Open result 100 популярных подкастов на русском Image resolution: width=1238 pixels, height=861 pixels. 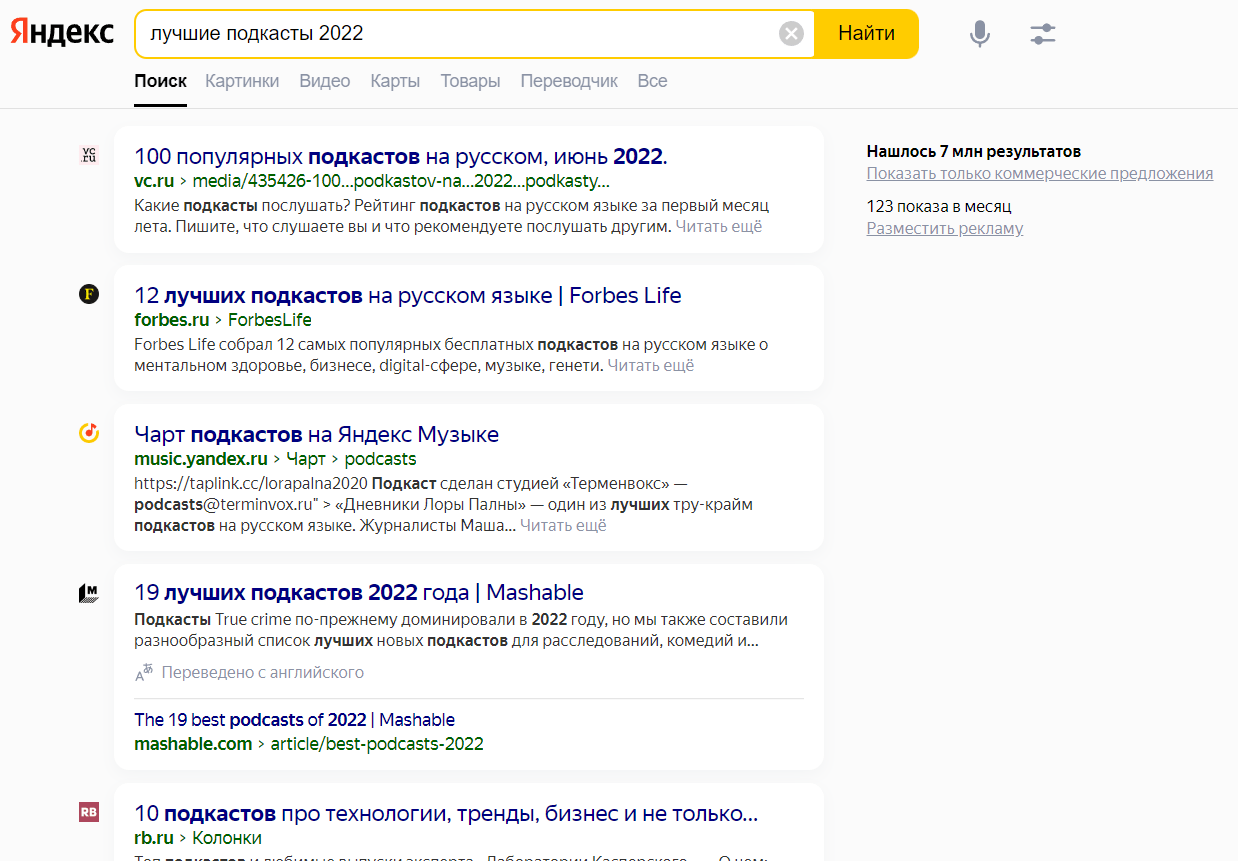point(400,157)
